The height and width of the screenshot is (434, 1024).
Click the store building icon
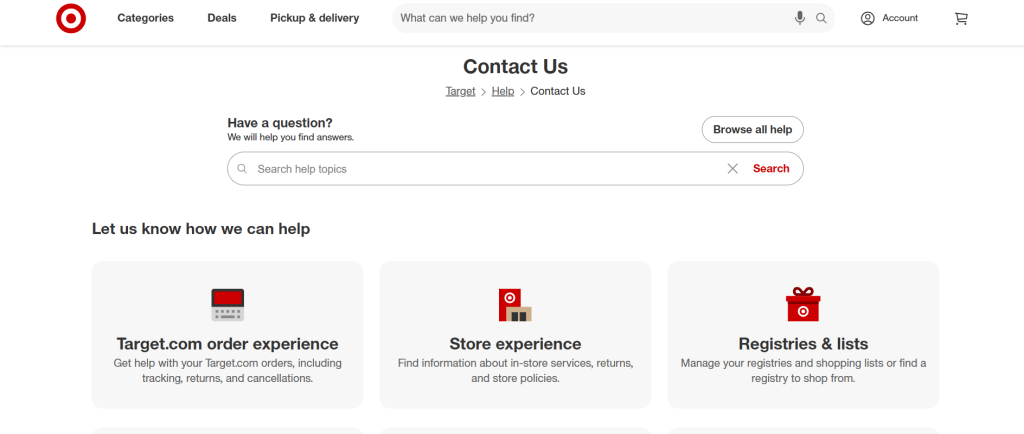point(515,305)
